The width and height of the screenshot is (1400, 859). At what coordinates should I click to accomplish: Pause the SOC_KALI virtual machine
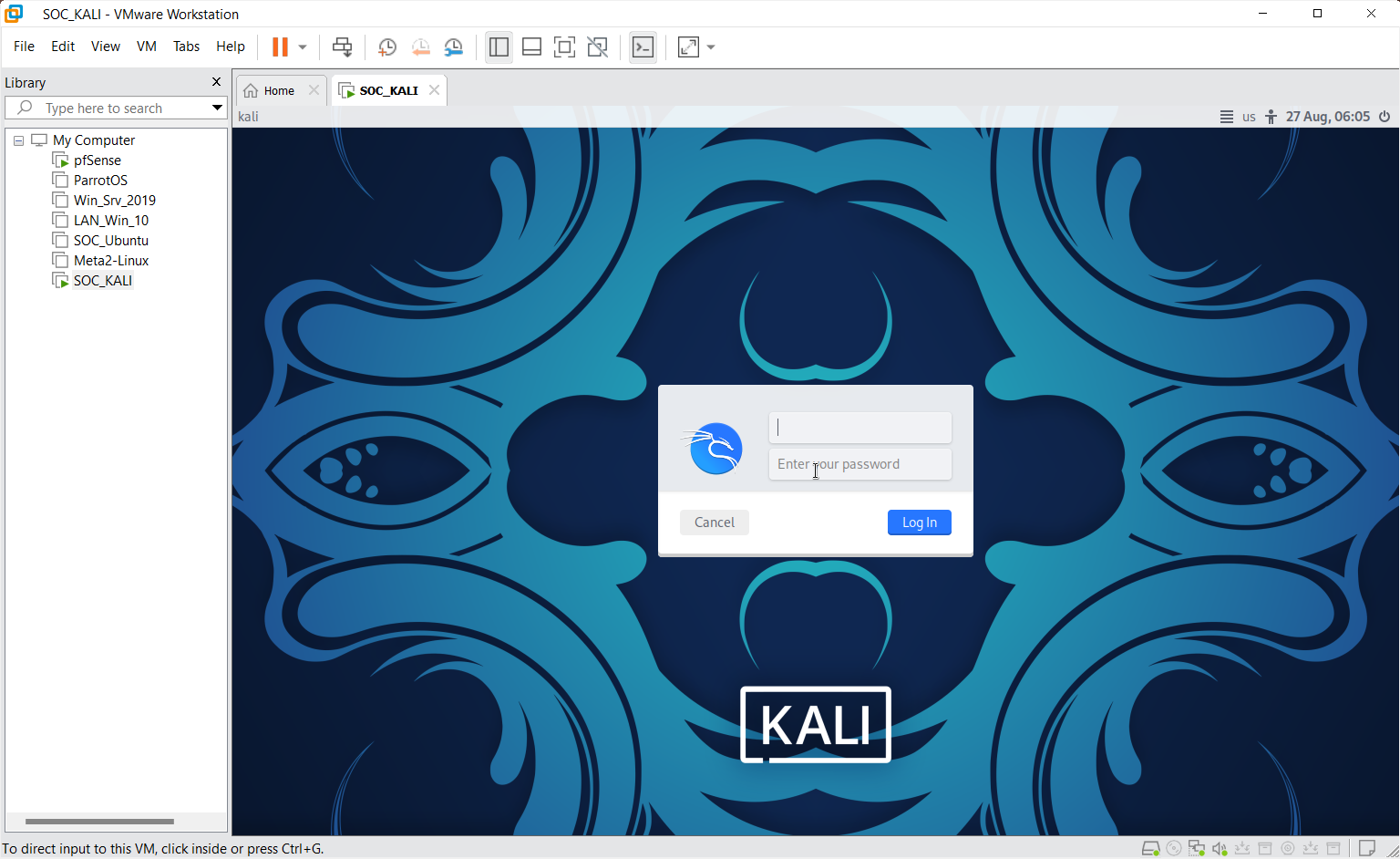280,47
